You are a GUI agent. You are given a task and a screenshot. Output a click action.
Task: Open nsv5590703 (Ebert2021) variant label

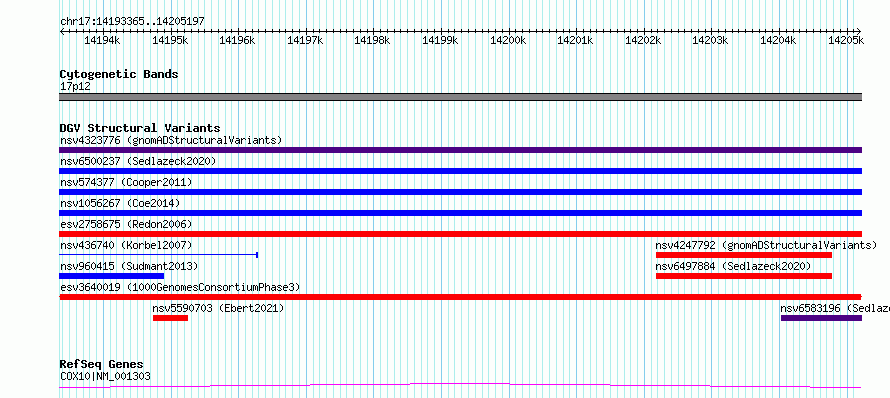[219, 308]
